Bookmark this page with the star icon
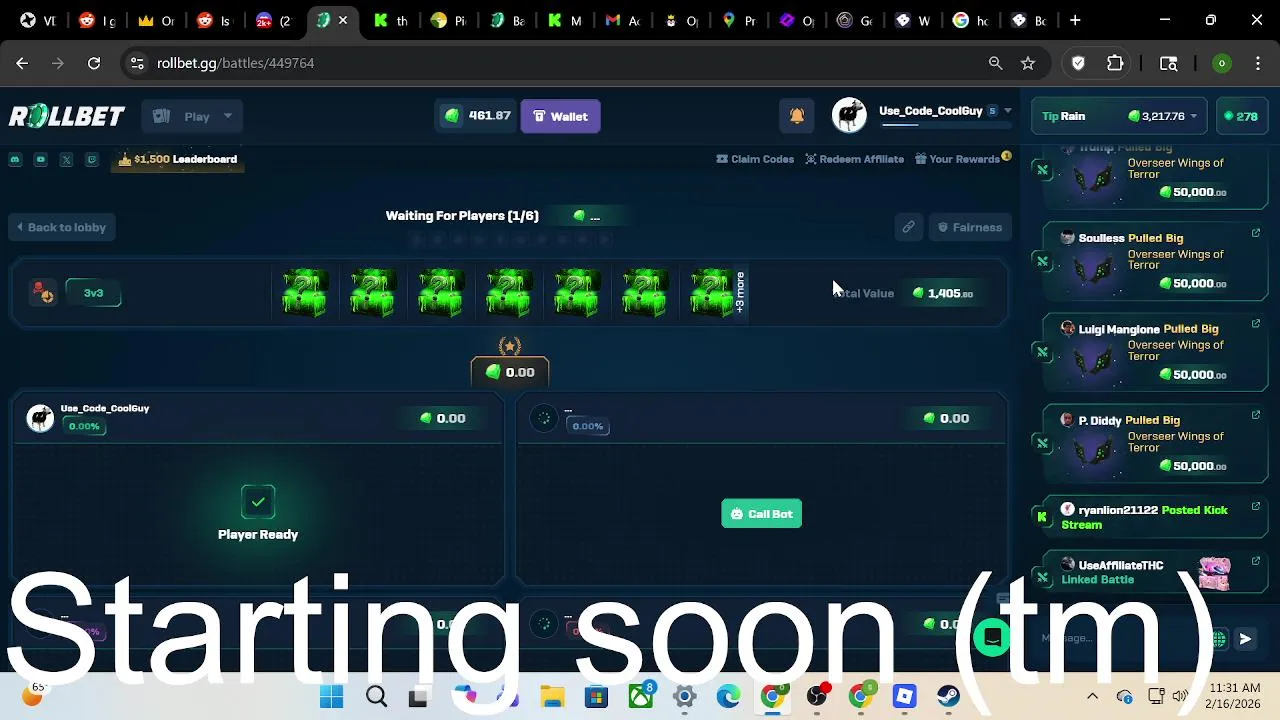 click(x=1028, y=63)
